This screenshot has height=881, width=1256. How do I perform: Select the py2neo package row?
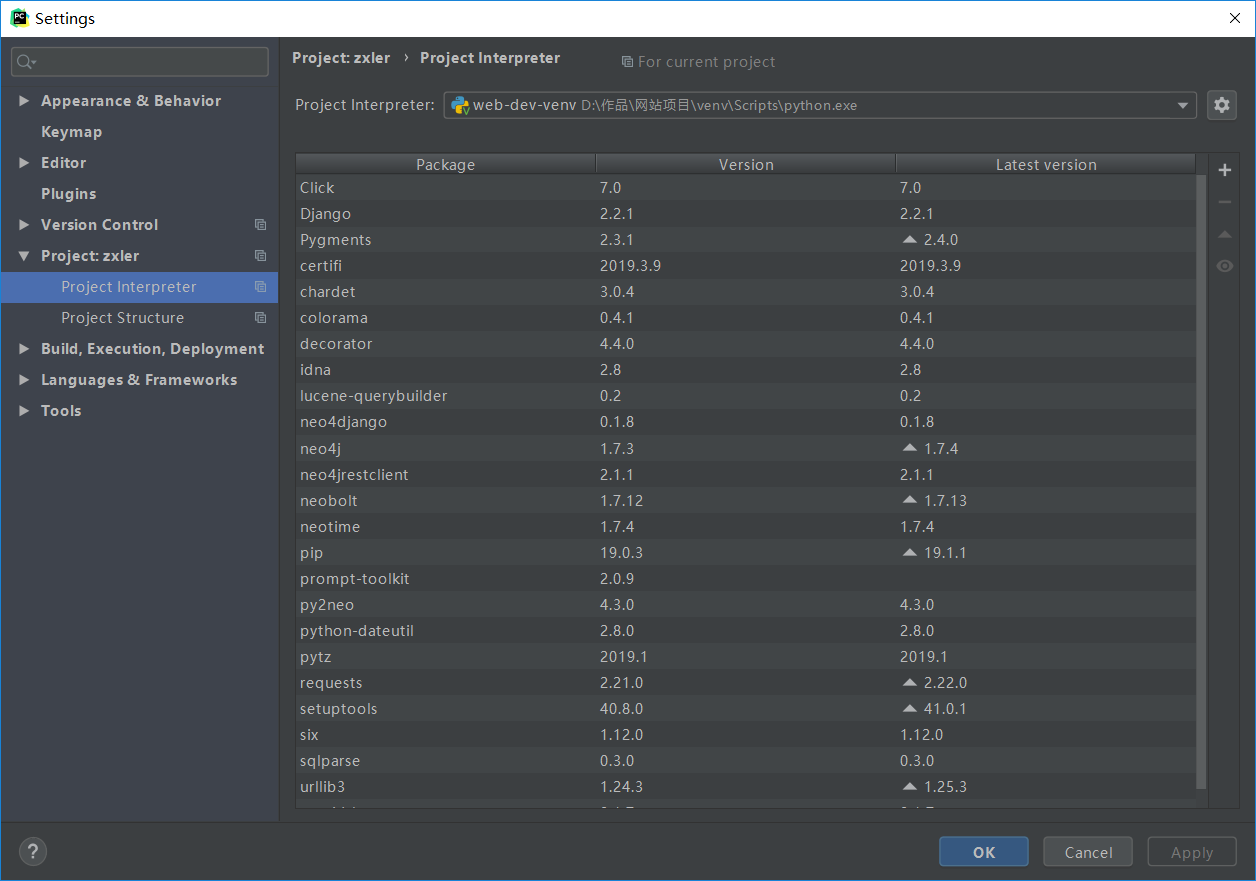click(746, 604)
